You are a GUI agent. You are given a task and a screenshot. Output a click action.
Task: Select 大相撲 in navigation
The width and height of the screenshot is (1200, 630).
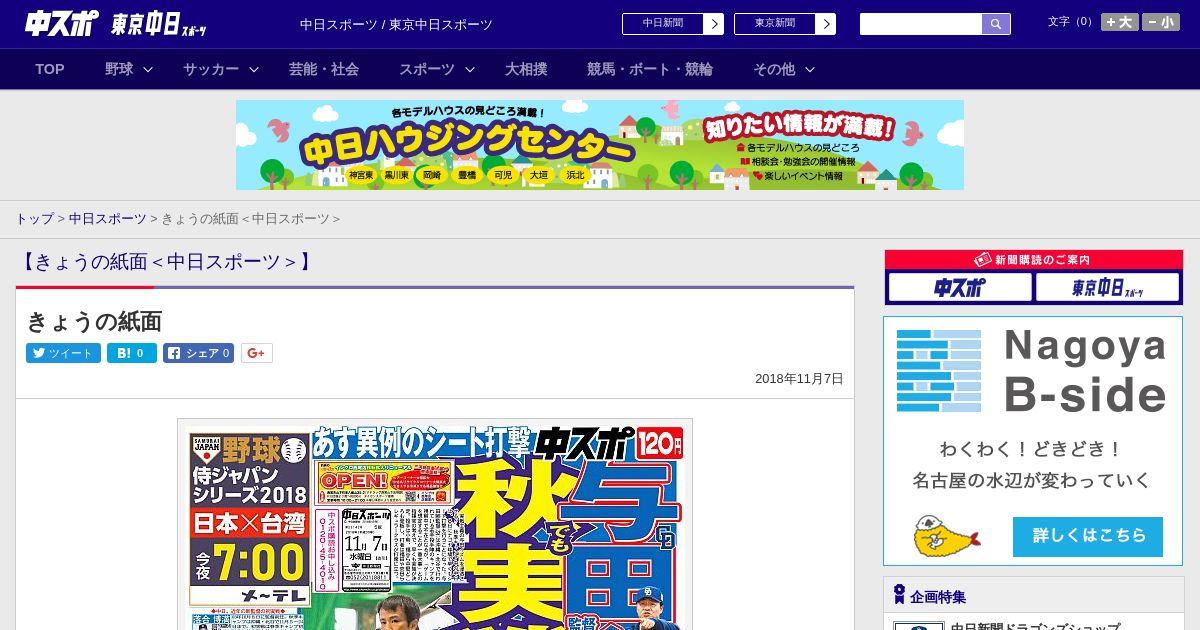526,69
